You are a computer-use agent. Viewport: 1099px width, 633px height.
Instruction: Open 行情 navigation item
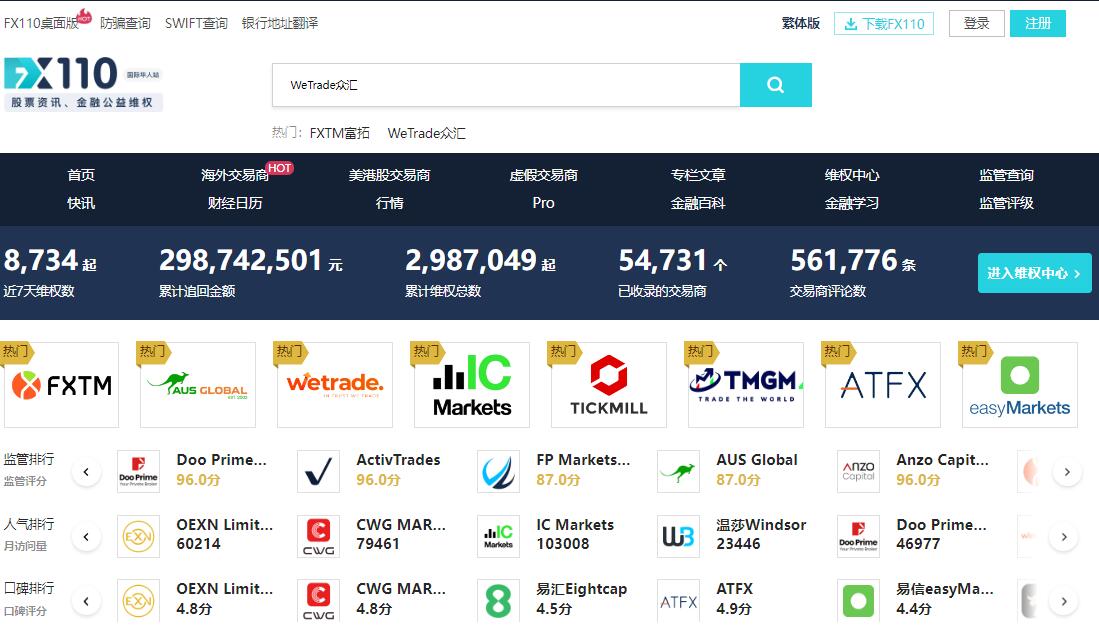389,203
